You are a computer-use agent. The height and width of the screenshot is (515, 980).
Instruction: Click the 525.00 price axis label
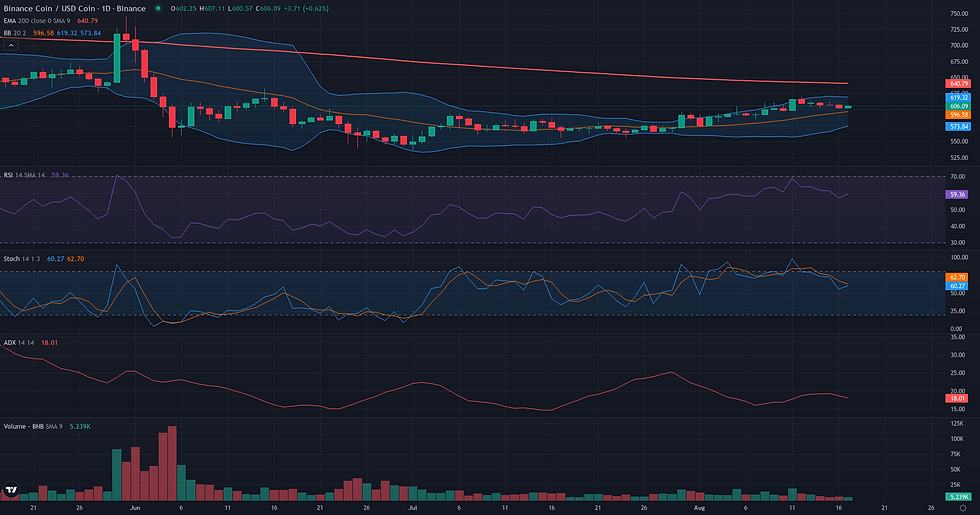point(959,158)
